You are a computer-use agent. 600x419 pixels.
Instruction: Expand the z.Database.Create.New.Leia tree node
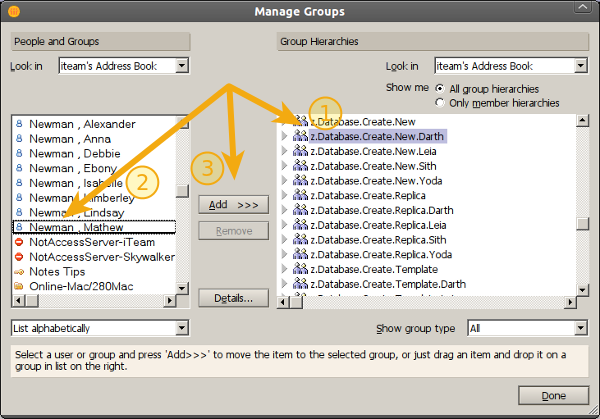coord(284,151)
